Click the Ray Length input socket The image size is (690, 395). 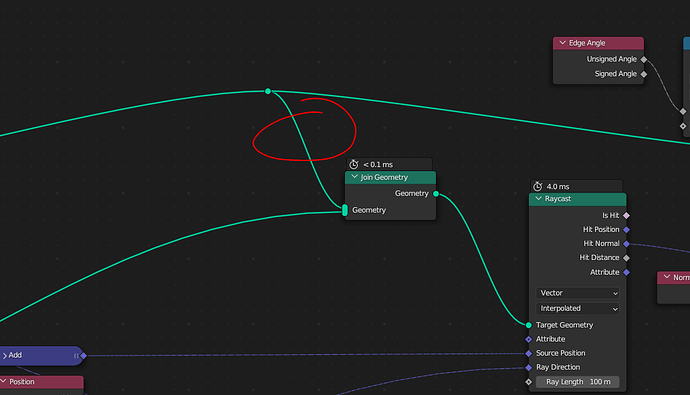point(529,382)
